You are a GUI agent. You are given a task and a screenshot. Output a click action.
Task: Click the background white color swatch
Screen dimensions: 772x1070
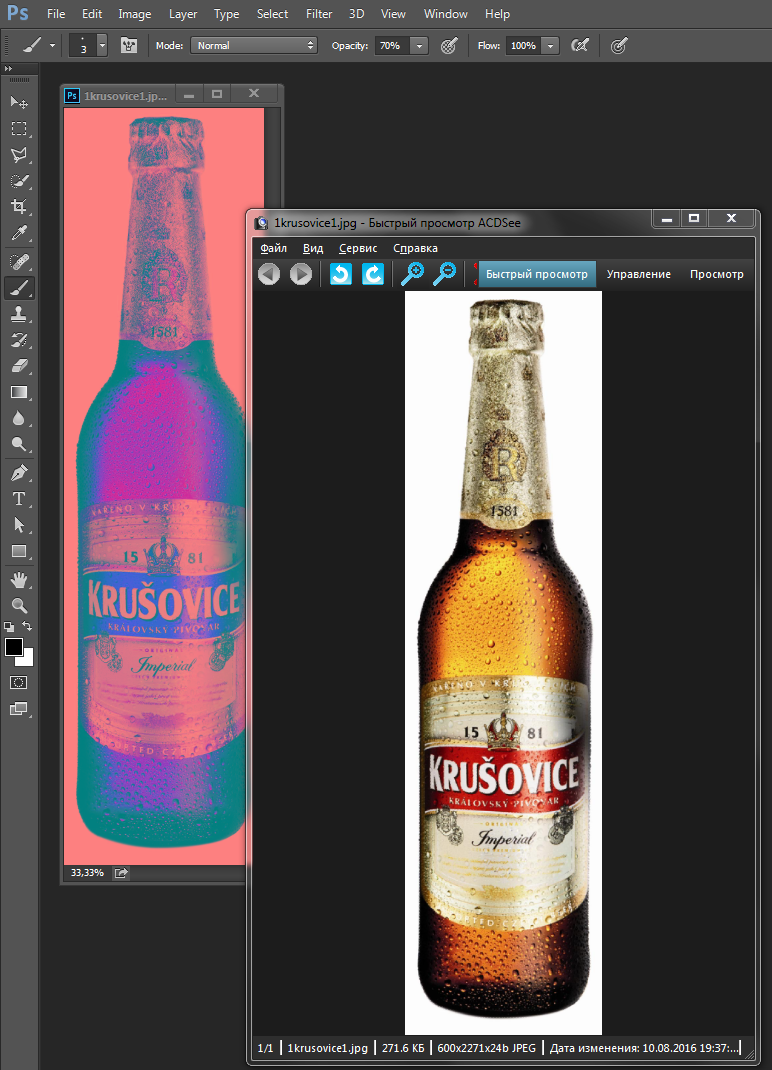coord(28,660)
